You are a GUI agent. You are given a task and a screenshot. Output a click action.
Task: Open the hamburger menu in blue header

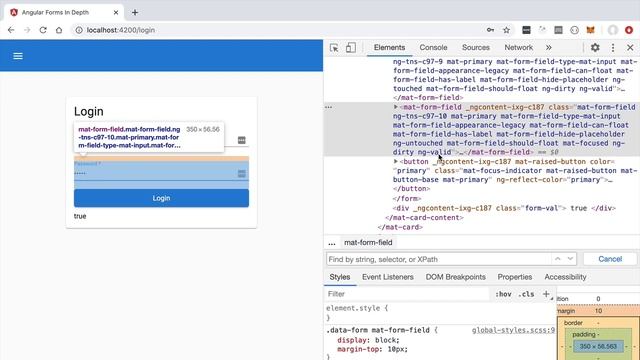pos(18,56)
